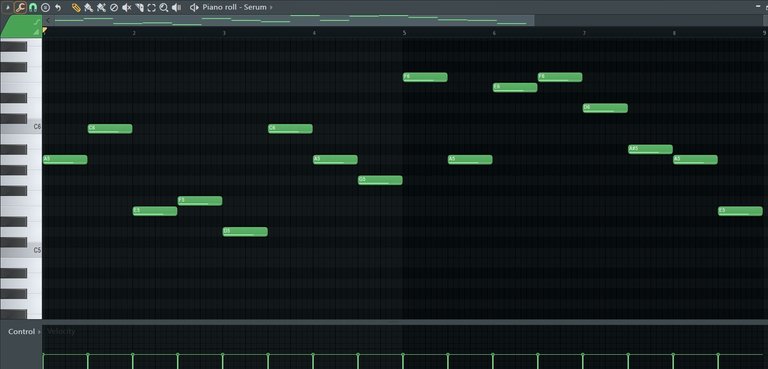Open the stamp chord tool

(46, 7)
